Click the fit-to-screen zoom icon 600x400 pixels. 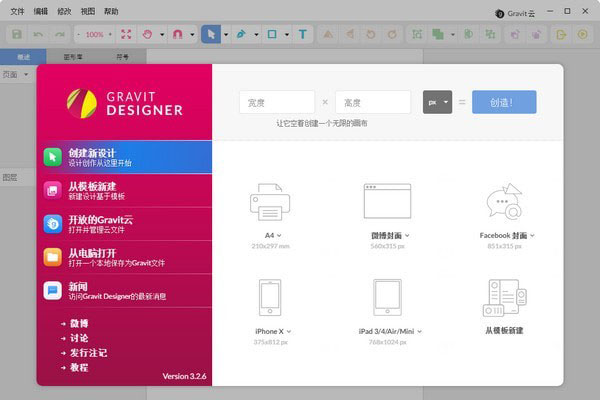coord(126,34)
